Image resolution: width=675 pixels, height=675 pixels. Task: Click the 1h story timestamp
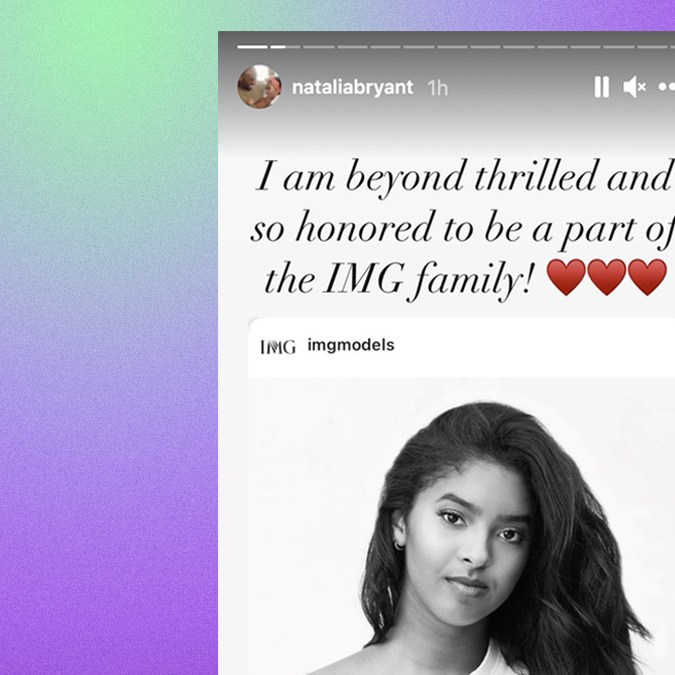tap(438, 88)
